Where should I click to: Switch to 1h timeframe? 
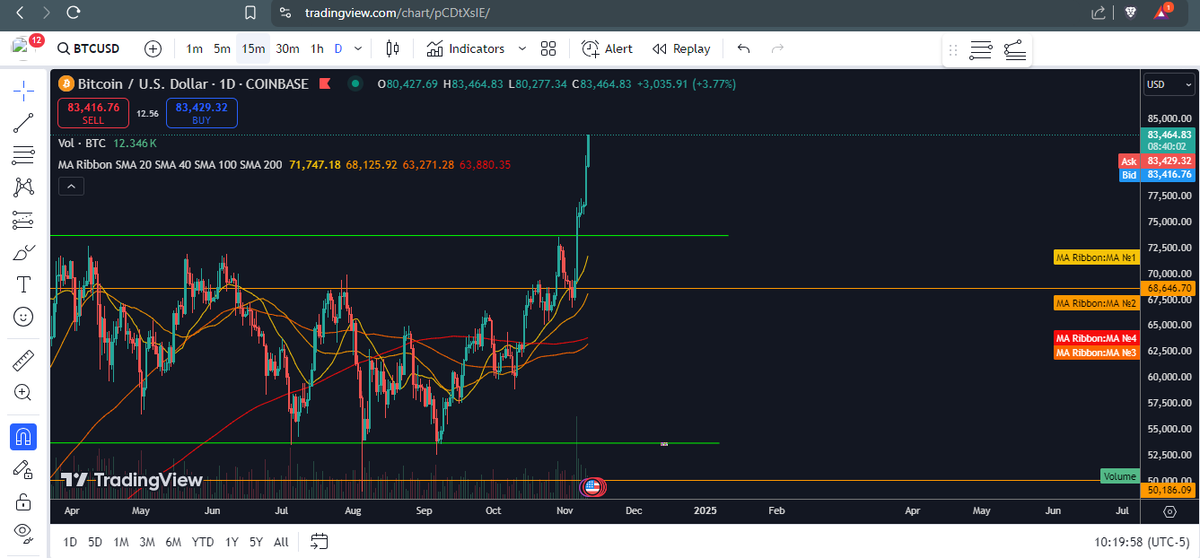(x=317, y=48)
